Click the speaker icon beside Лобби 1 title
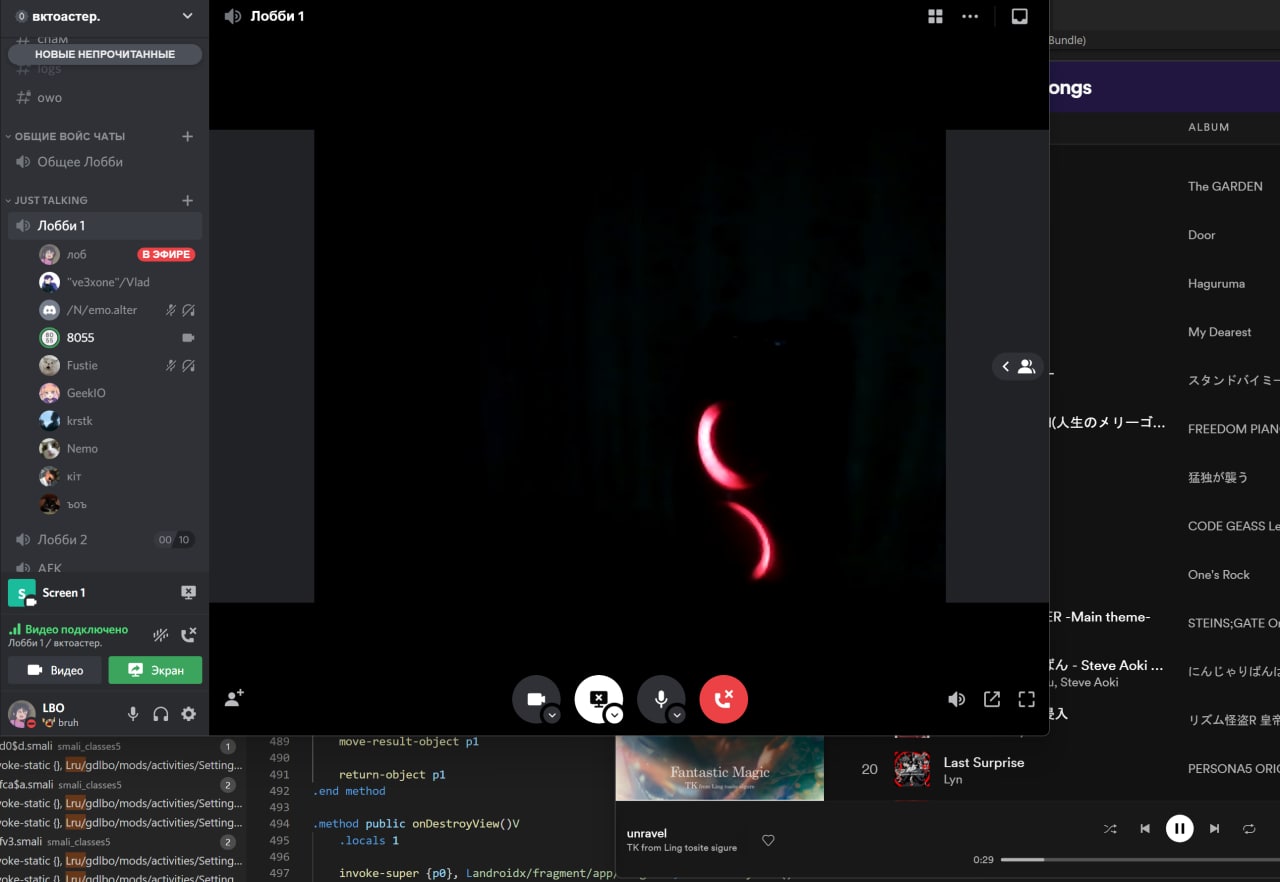 click(x=233, y=16)
